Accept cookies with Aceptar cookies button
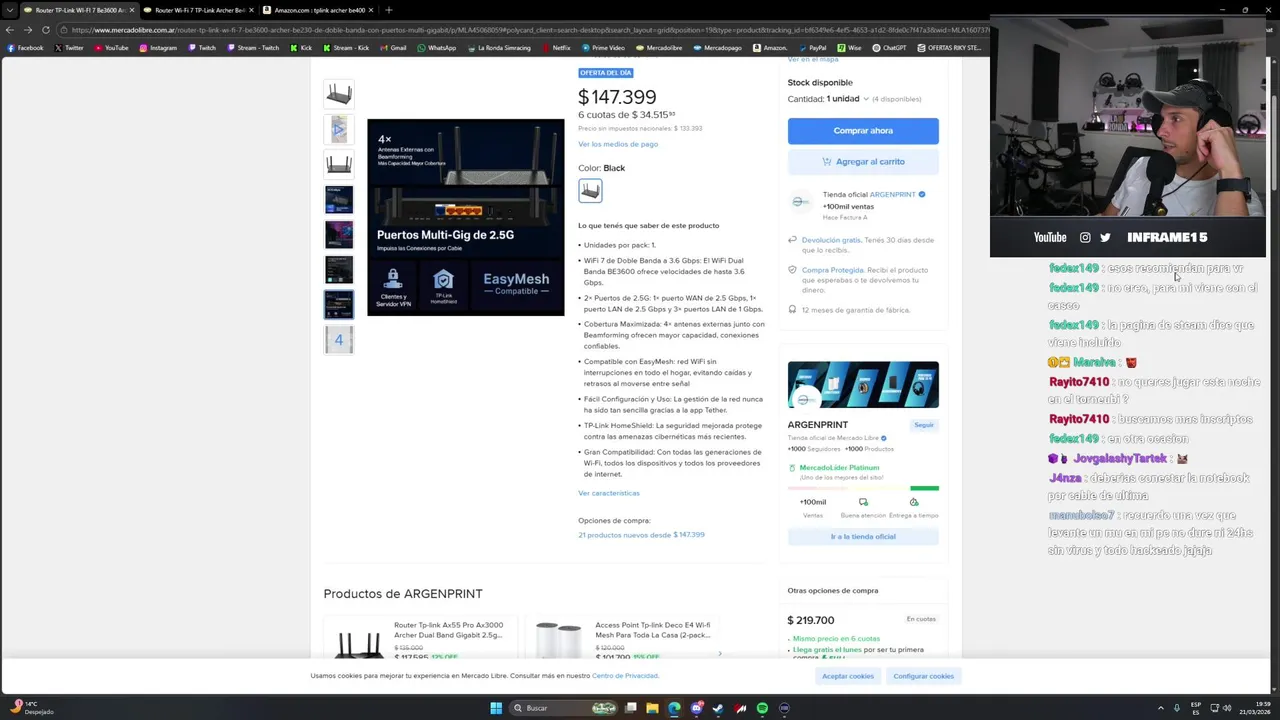The height and width of the screenshot is (720, 1280). 848,676
